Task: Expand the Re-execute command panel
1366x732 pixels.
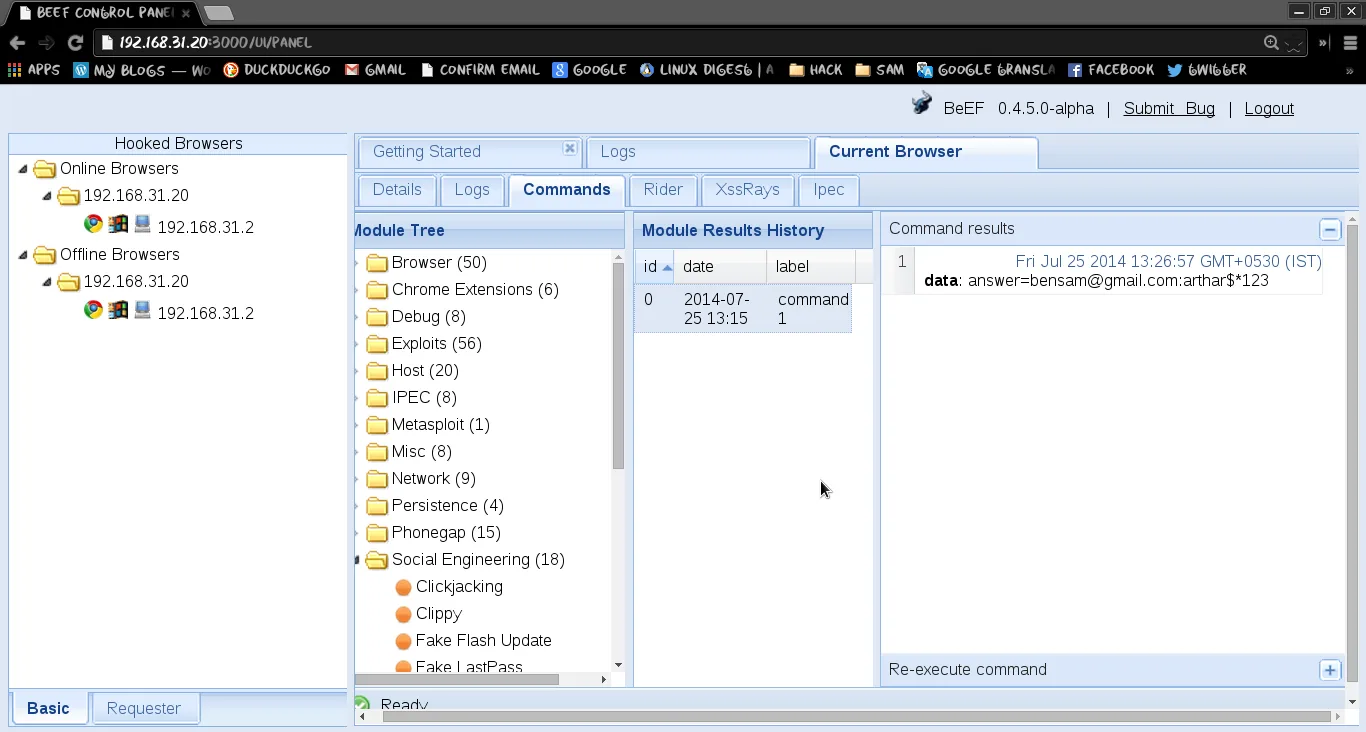Action: [x=1330, y=670]
